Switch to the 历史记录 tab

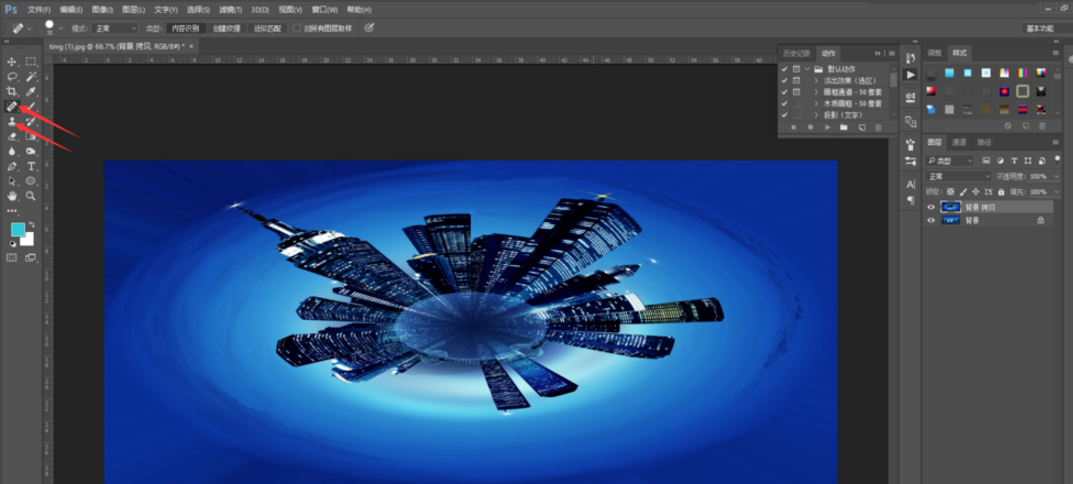pyautogui.click(x=796, y=53)
